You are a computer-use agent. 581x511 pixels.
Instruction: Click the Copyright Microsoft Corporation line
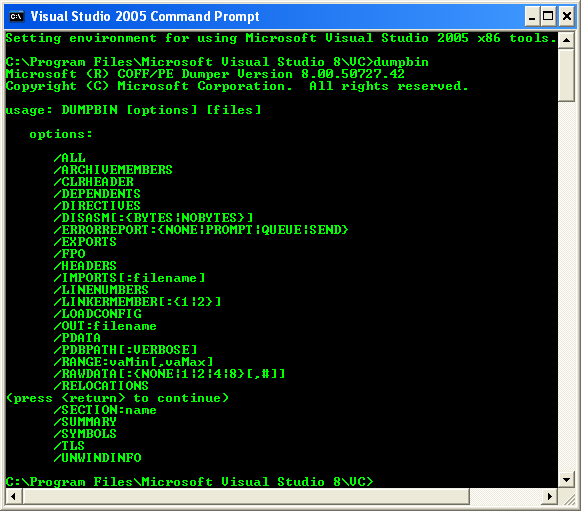click(x=237, y=86)
